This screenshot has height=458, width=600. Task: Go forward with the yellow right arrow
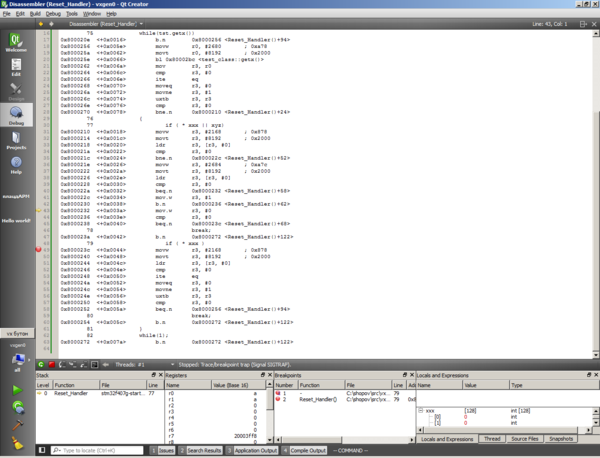(51, 24)
